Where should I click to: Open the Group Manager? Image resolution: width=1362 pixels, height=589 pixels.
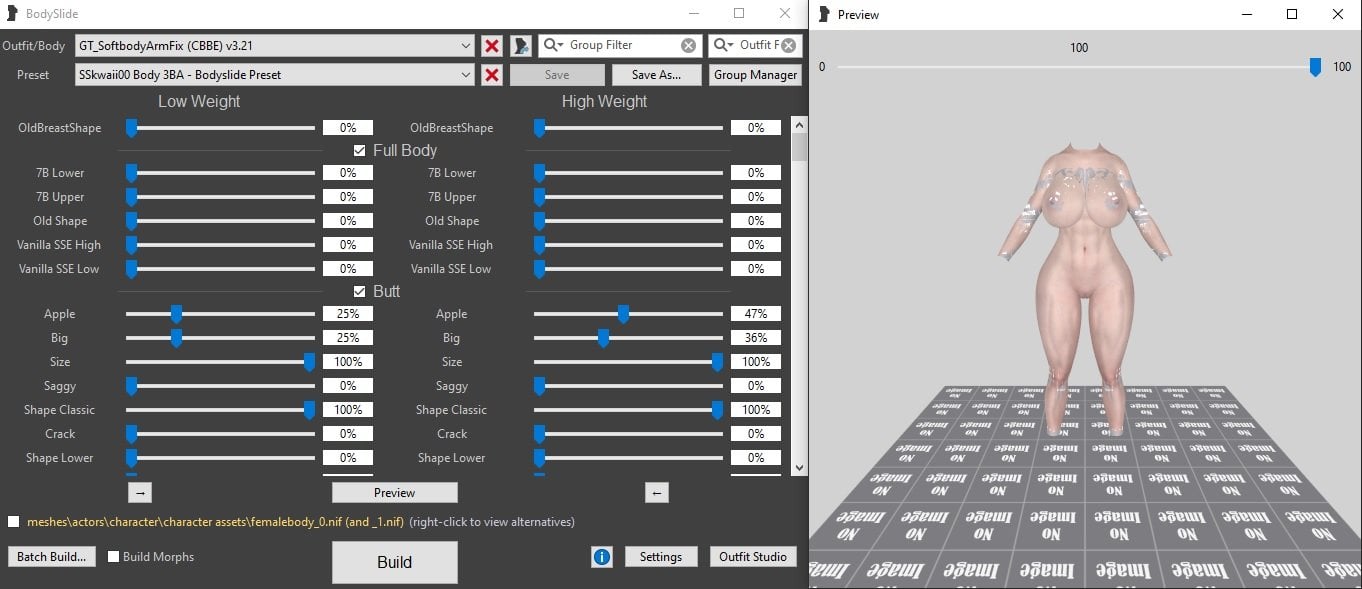(755, 75)
